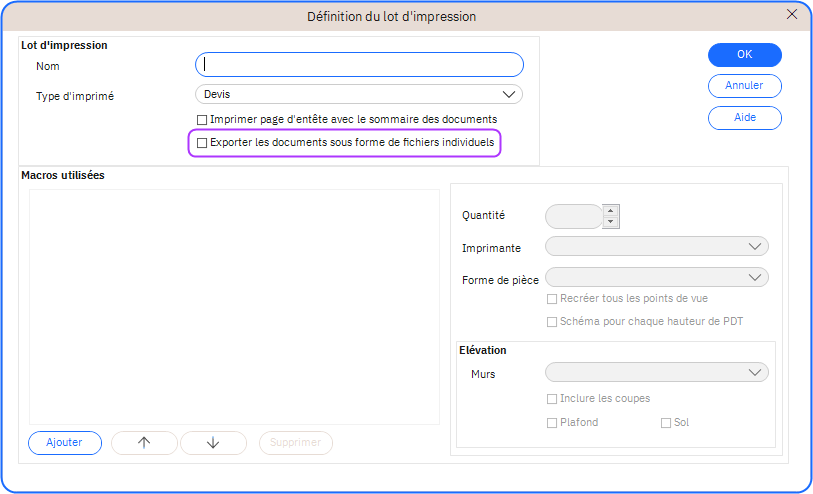Click the down arrow move button
The height and width of the screenshot is (494, 813).
point(212,443)
